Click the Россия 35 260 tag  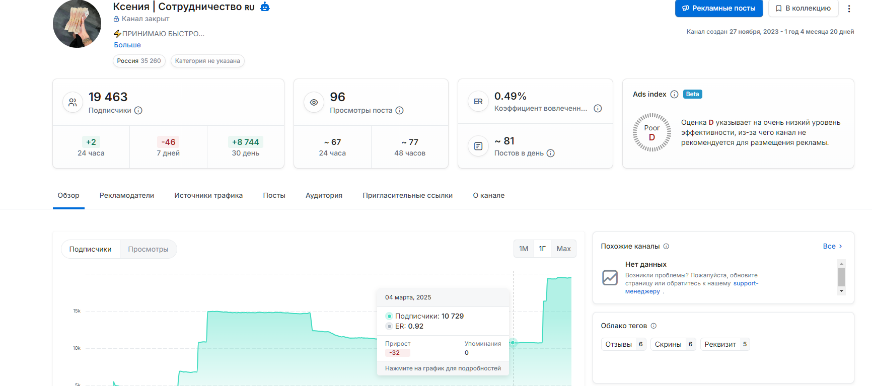click(x=139, y=61)
